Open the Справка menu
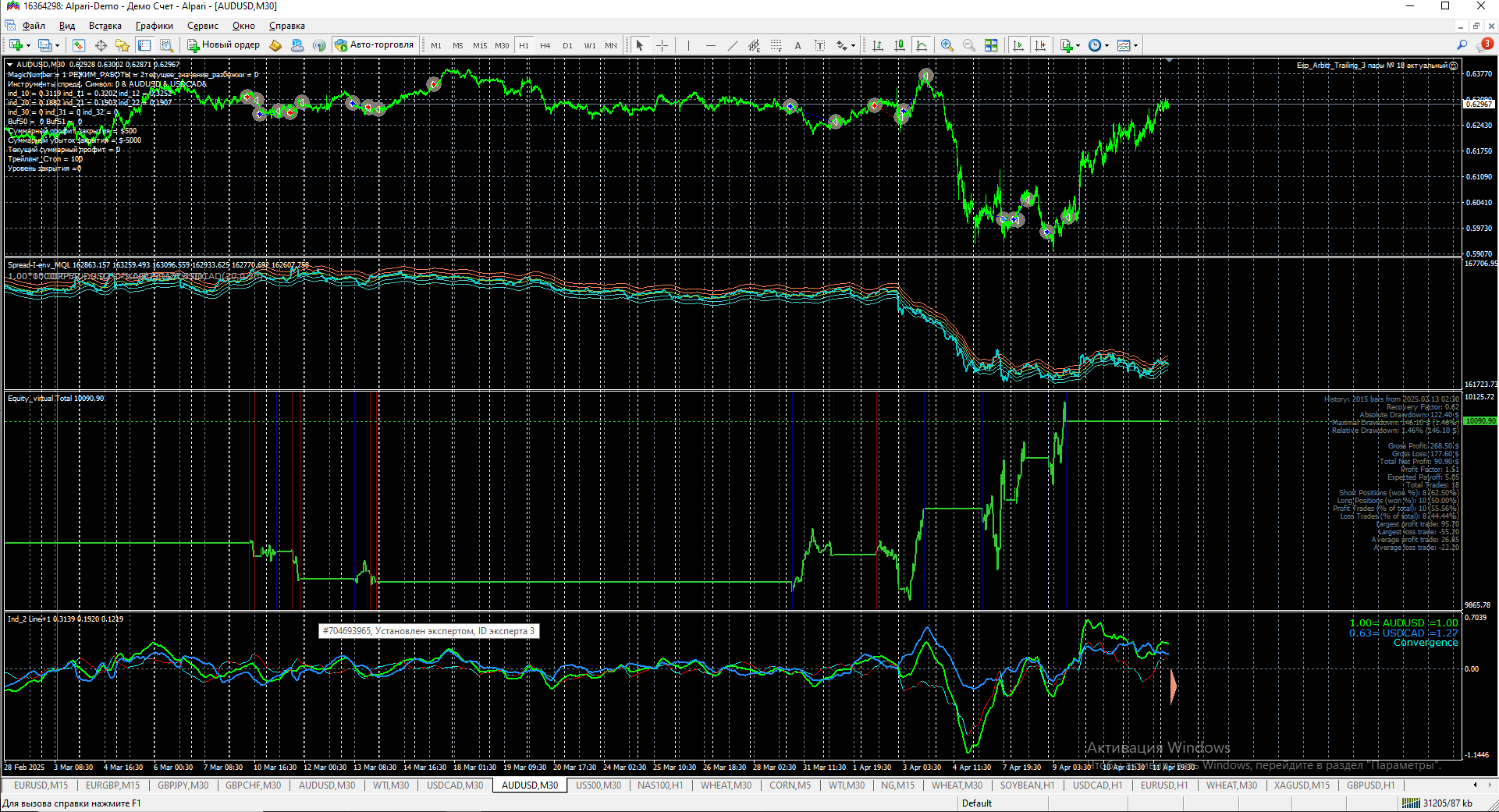 coord(287,26)
